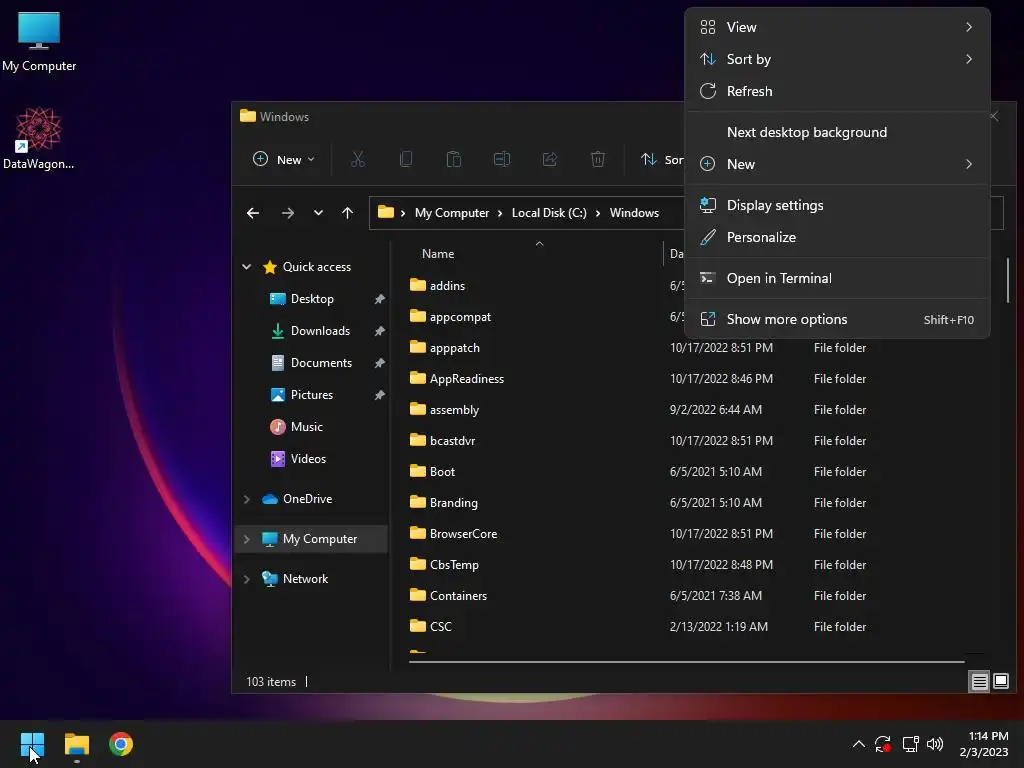Expand the Network tree node

click(x=247, y=579)
